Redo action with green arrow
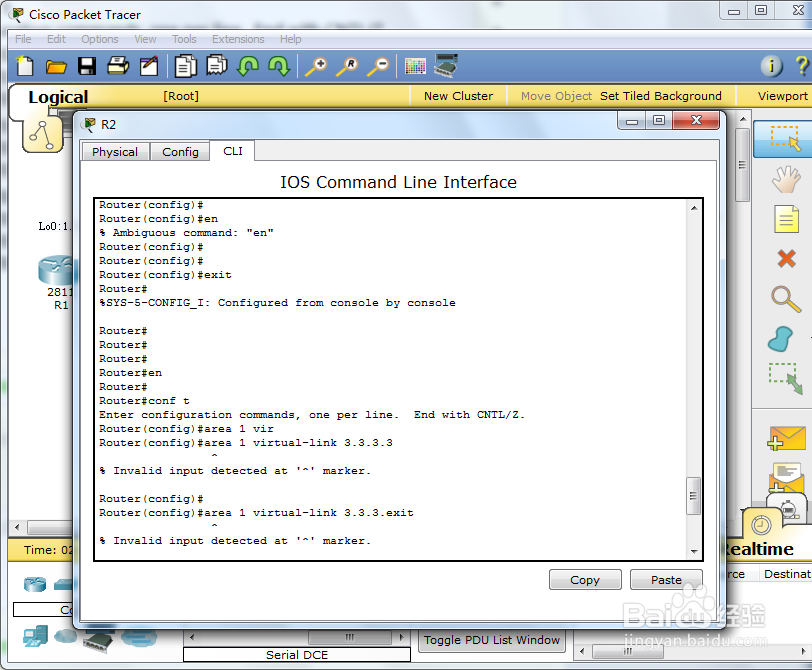 pos(279,66)
